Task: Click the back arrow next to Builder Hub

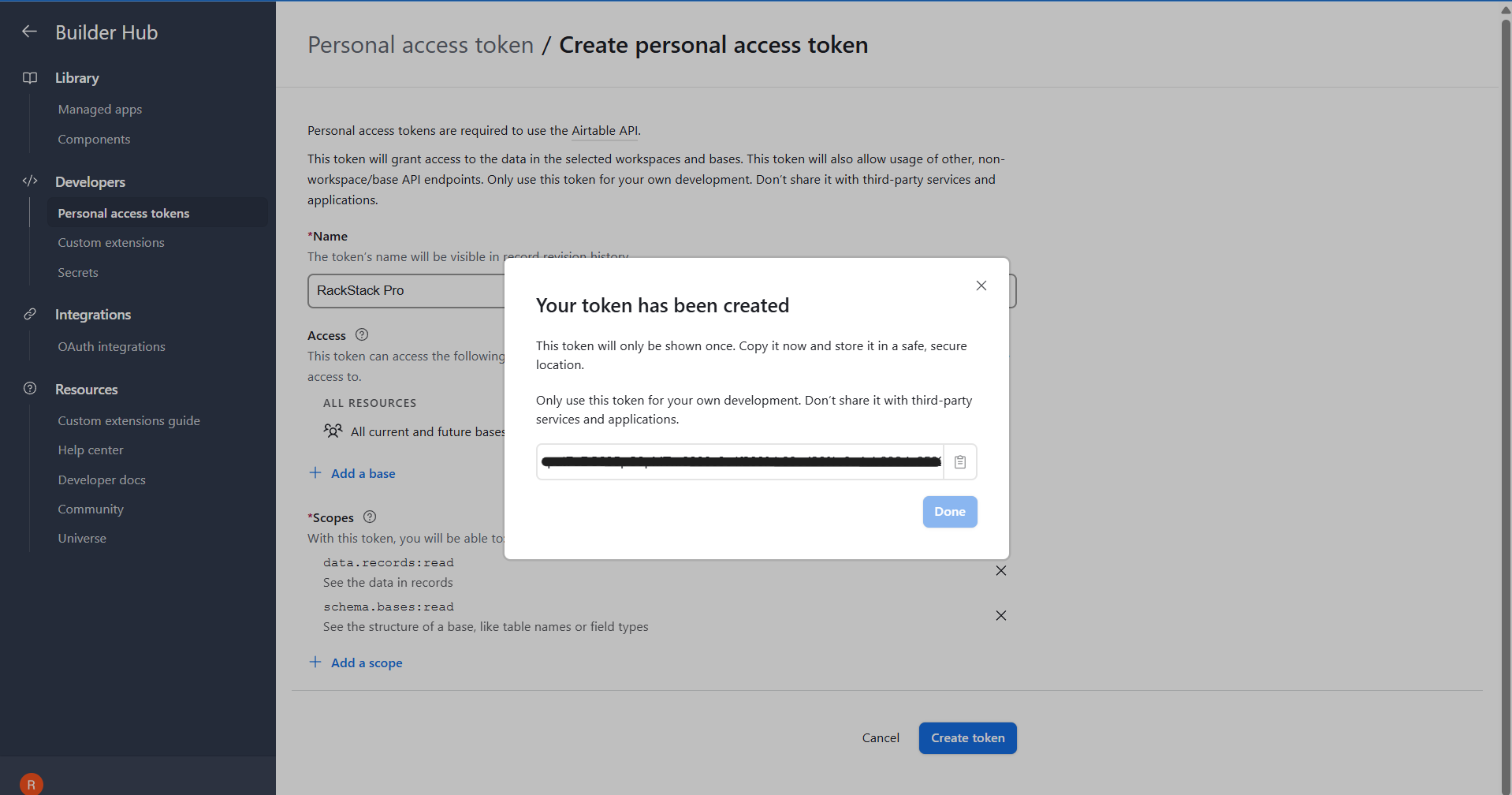Action: click(29, 32)
